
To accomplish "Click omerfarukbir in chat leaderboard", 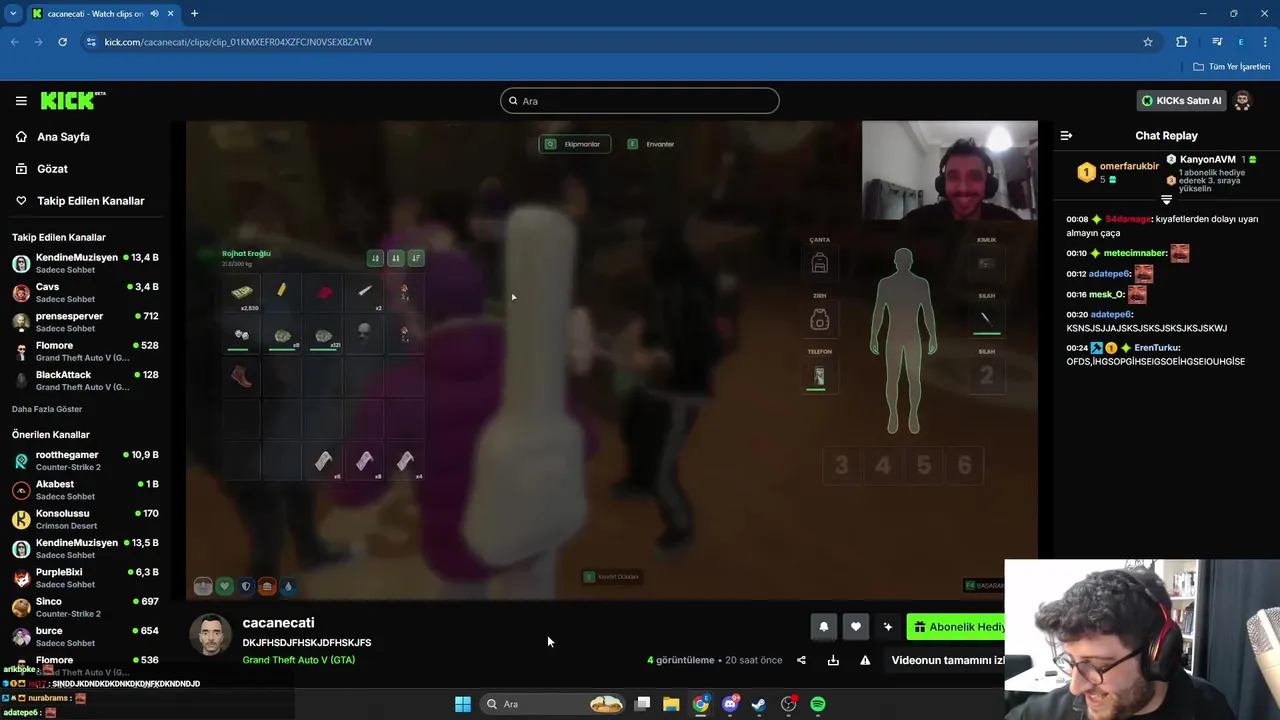I will [1129, 166].
